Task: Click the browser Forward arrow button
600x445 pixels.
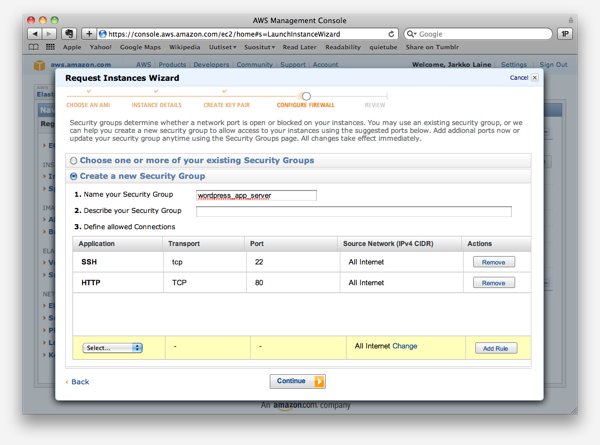Action: (x=51, y=33)
